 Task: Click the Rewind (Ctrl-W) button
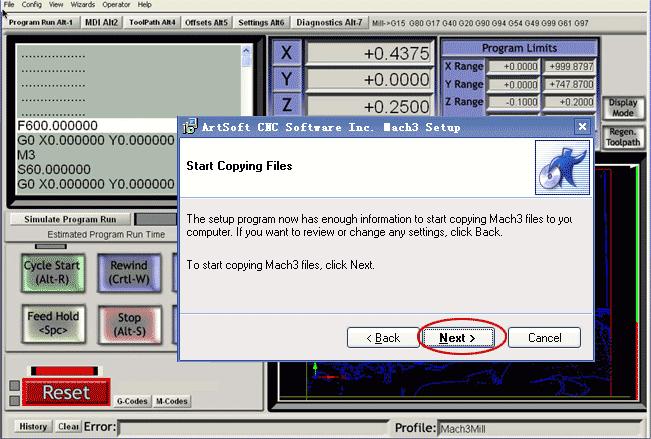tap(129, 272)
